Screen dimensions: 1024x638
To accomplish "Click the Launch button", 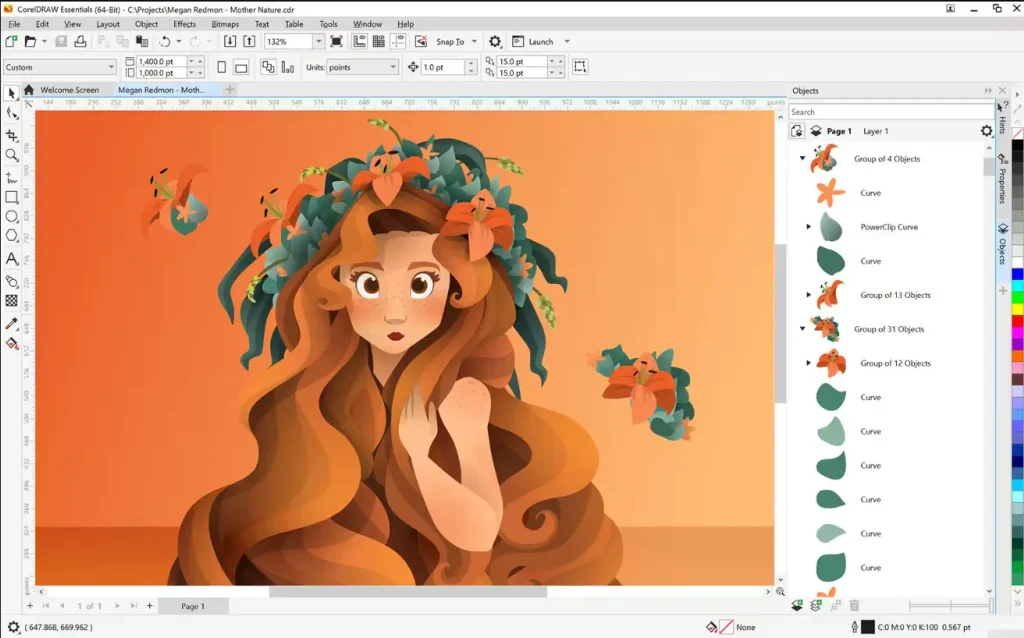I will click(533, 41).
